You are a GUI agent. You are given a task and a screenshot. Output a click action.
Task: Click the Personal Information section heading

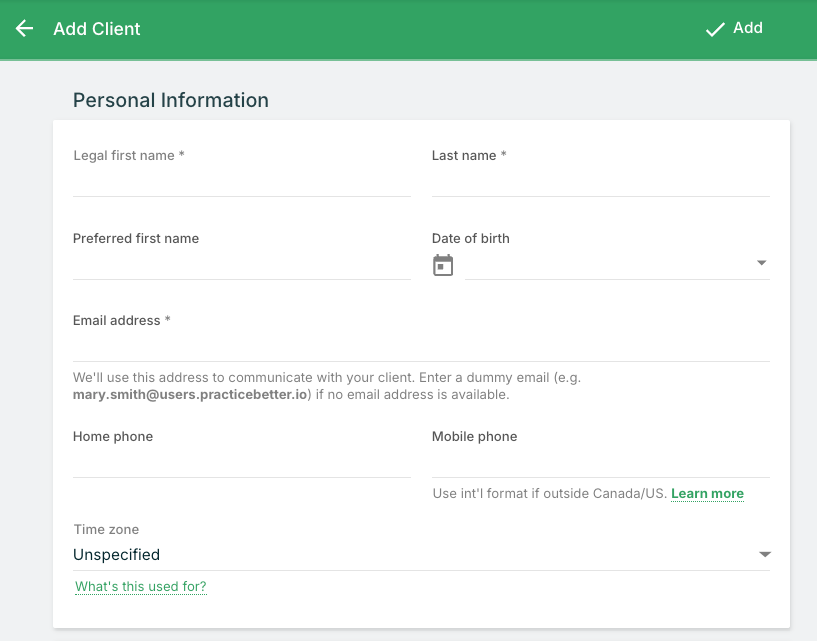pyautogui.click(x=171, y=100)
